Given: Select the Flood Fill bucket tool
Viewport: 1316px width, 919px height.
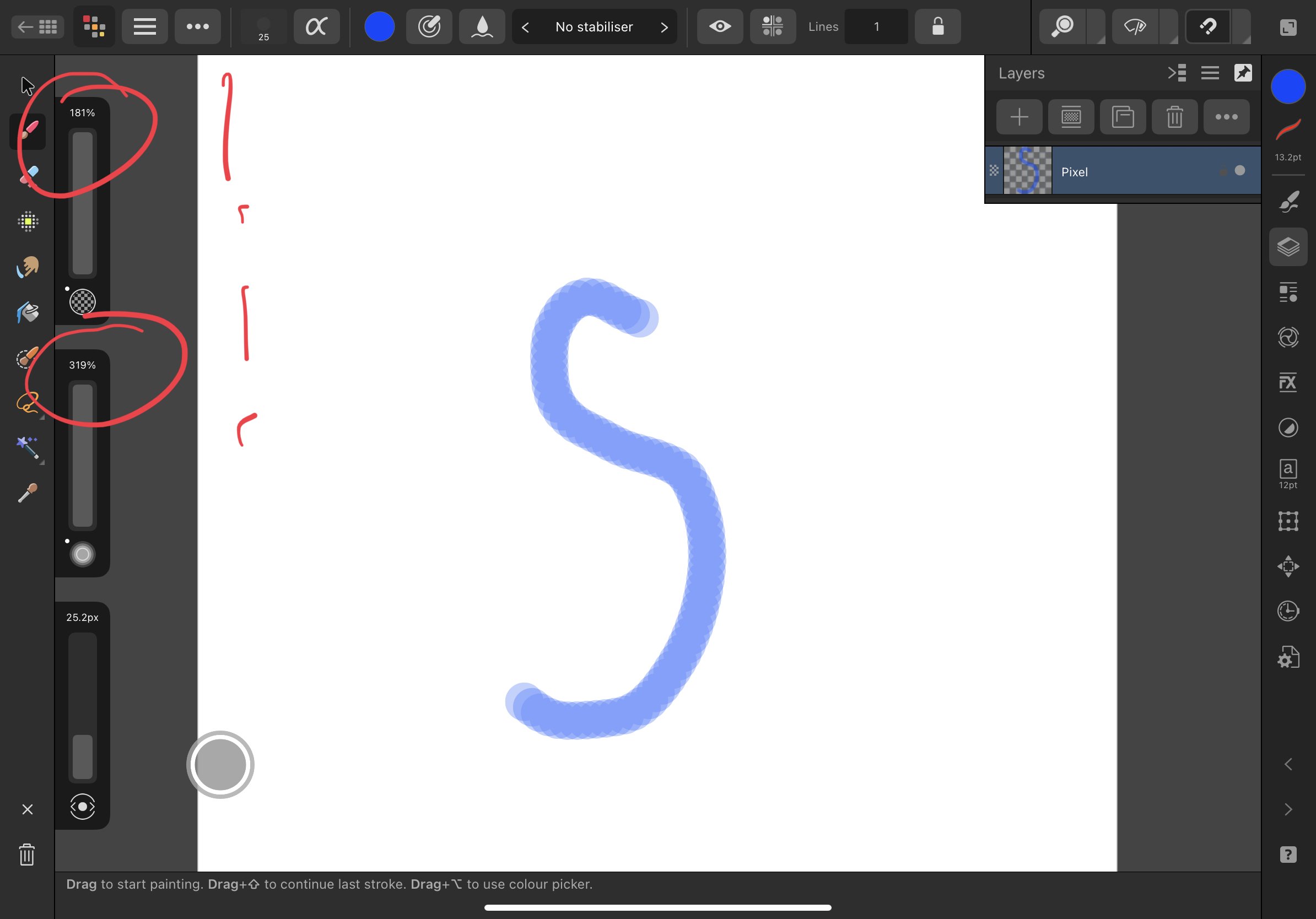Looking at the screenshot, I should (x=28, y=312).
